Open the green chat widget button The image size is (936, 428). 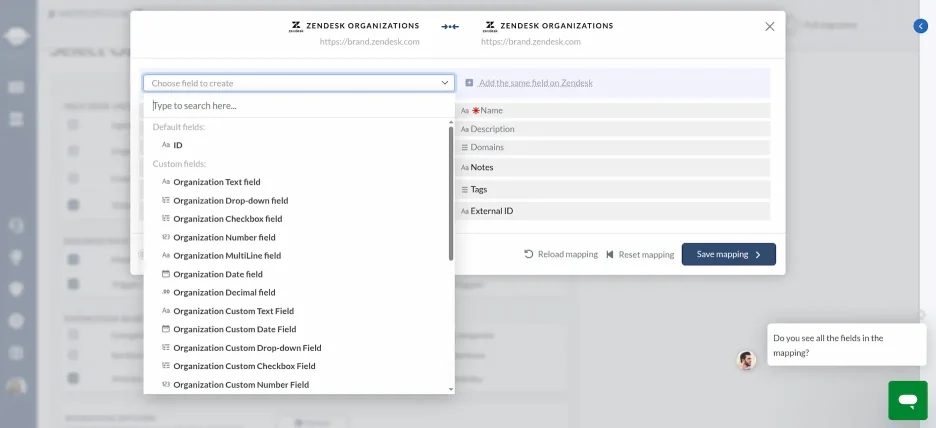(x=908, y=401)
